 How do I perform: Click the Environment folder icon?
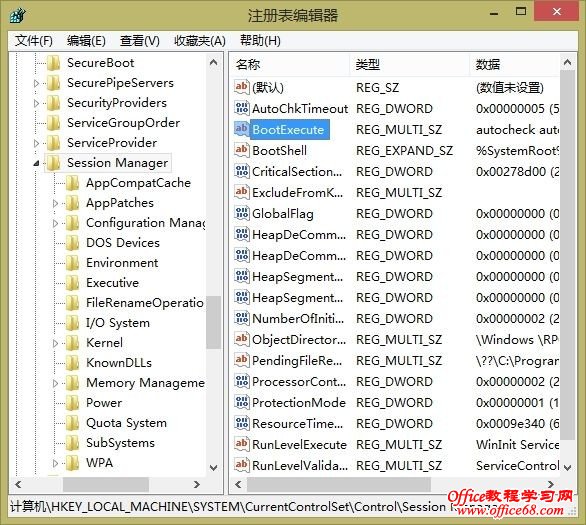tap(73, 263)
